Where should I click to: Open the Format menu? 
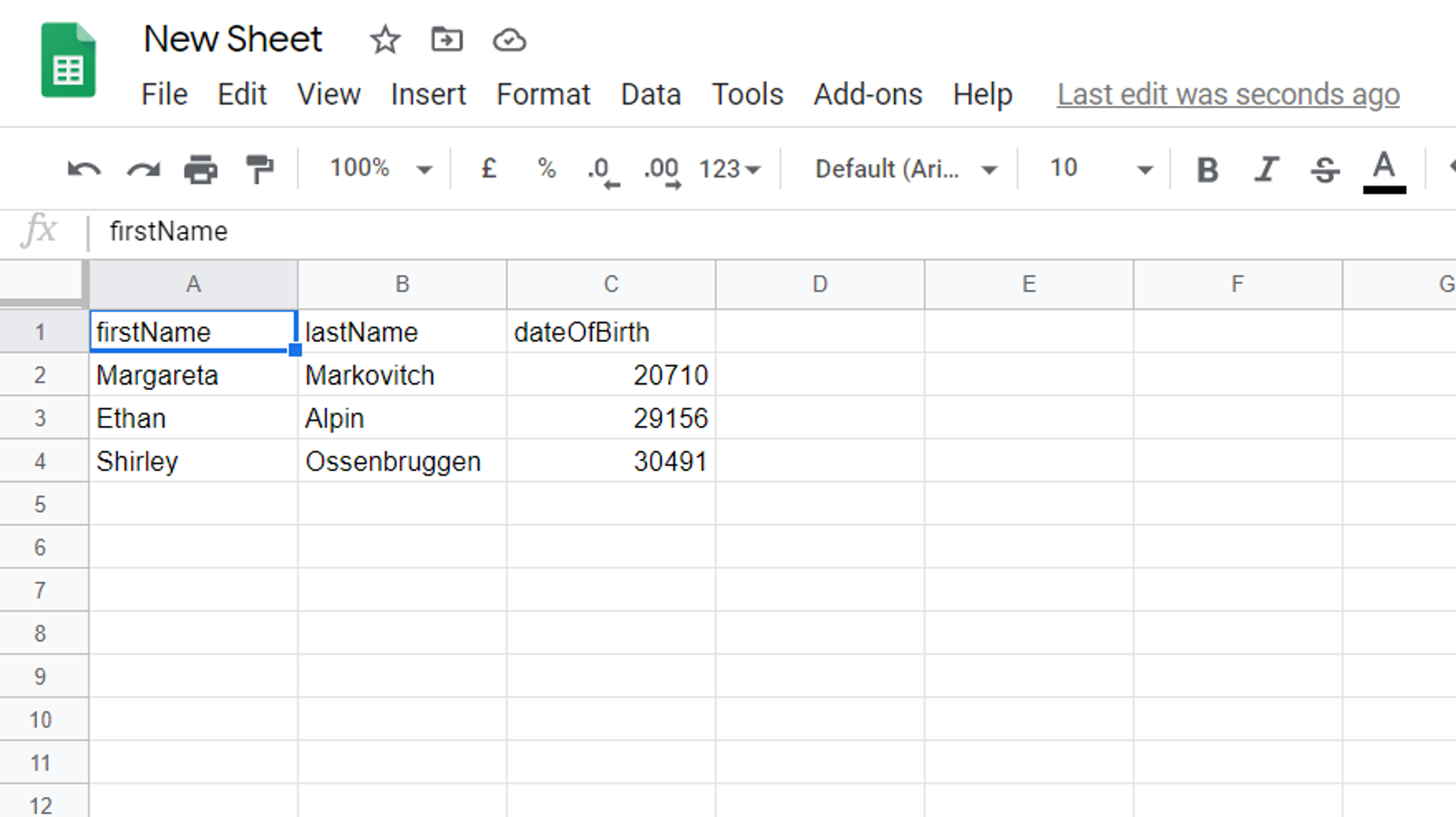(543, 94)
